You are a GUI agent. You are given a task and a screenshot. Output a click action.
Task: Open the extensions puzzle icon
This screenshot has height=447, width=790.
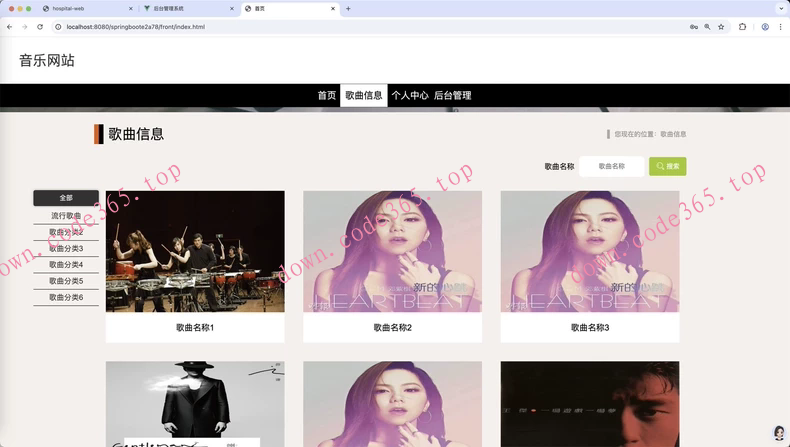742,27
